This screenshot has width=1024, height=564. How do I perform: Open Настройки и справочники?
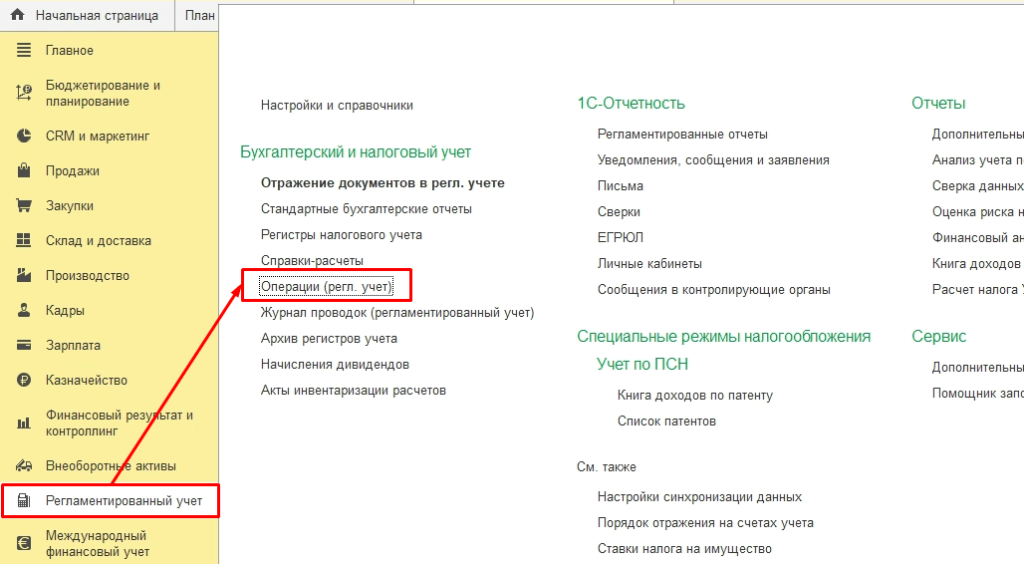[x=337, y=105]
